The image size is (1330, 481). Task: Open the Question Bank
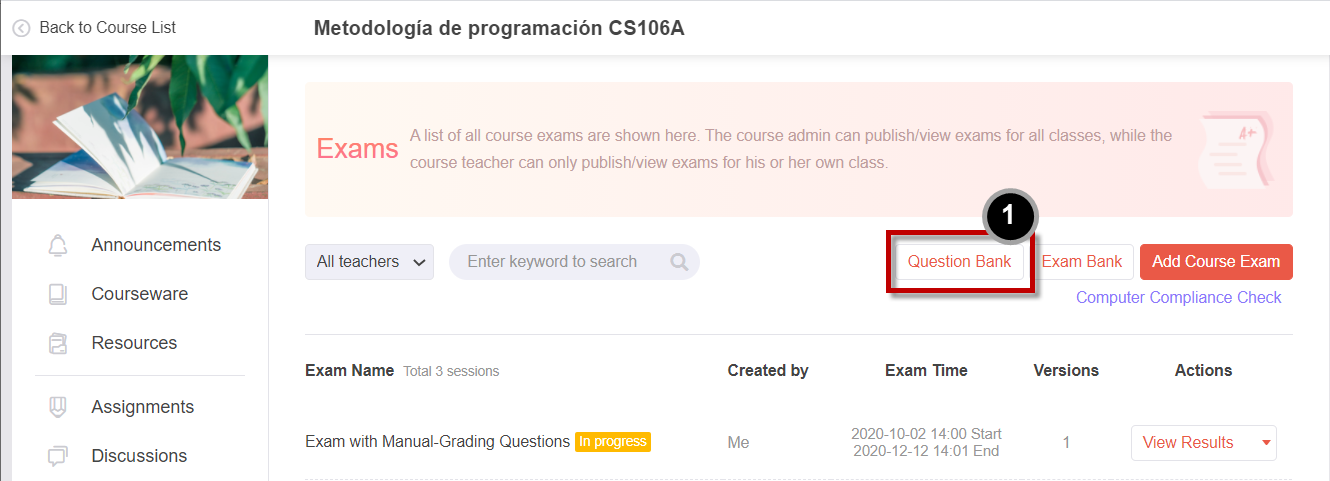(x=959, y=262)
